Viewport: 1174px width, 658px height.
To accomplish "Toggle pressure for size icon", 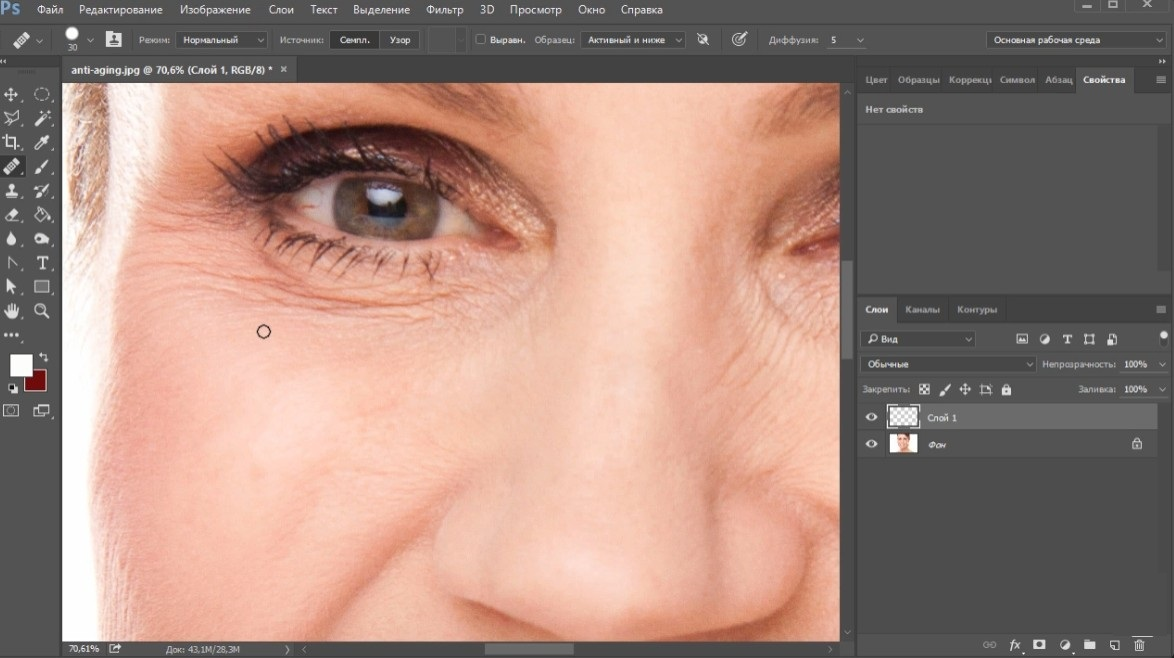I will coord(739,40).
